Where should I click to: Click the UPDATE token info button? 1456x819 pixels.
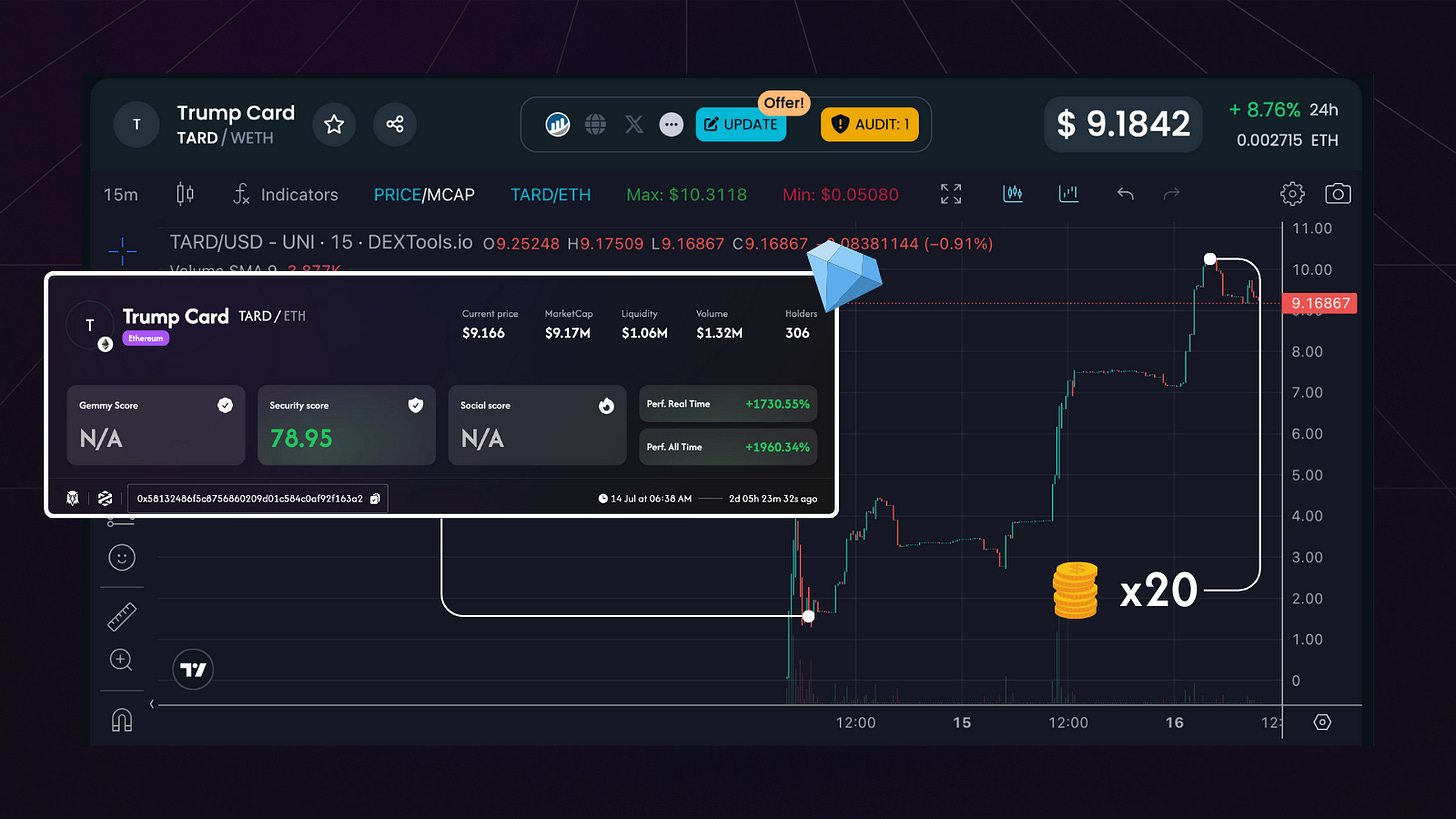click(x=741, y=125)
